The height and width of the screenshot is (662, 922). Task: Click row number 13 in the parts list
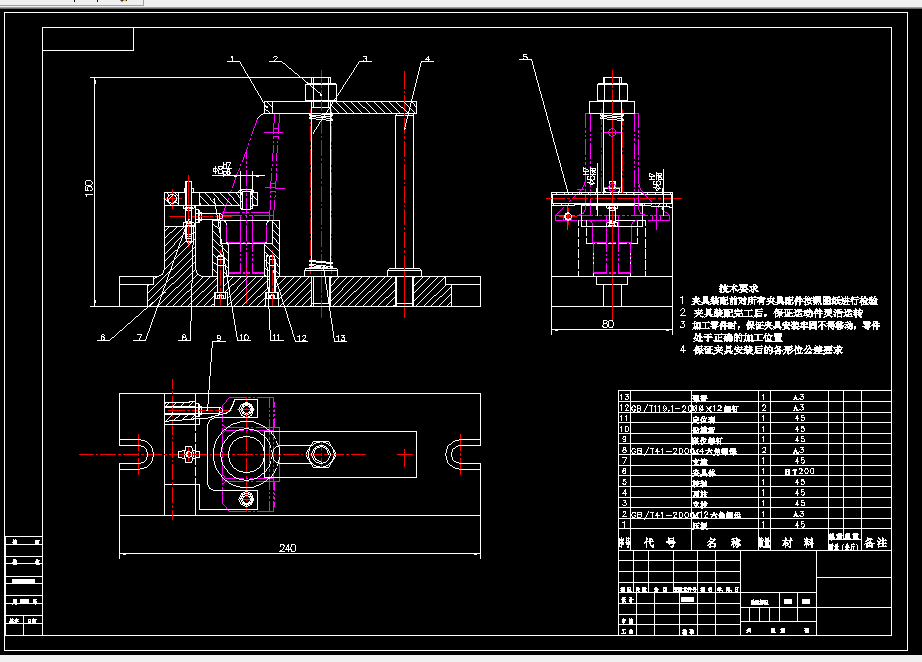624,397
